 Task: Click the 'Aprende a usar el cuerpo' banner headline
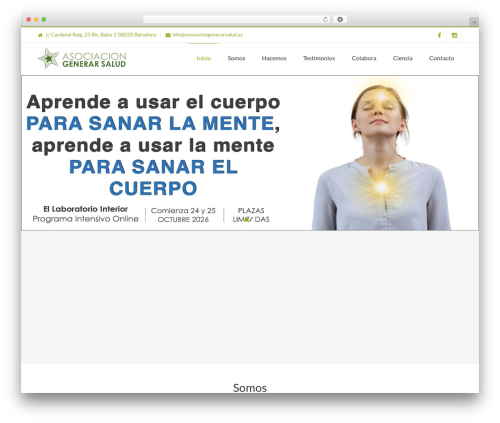click(153, 102)
